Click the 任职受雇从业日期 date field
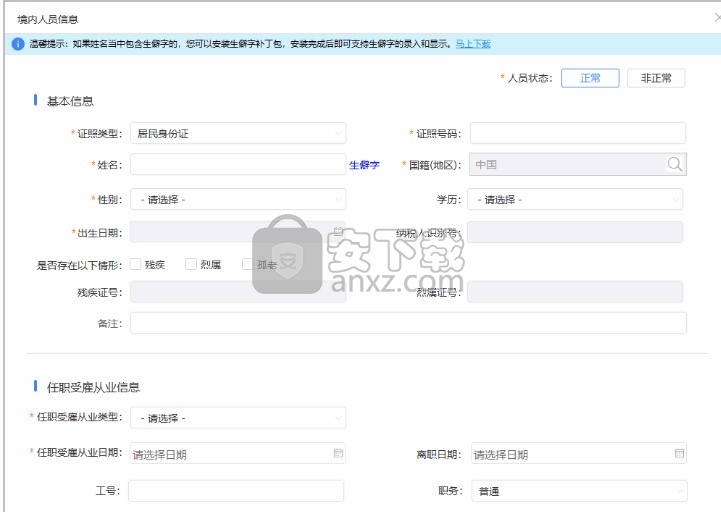721x512 pixels. click(237, 454)
